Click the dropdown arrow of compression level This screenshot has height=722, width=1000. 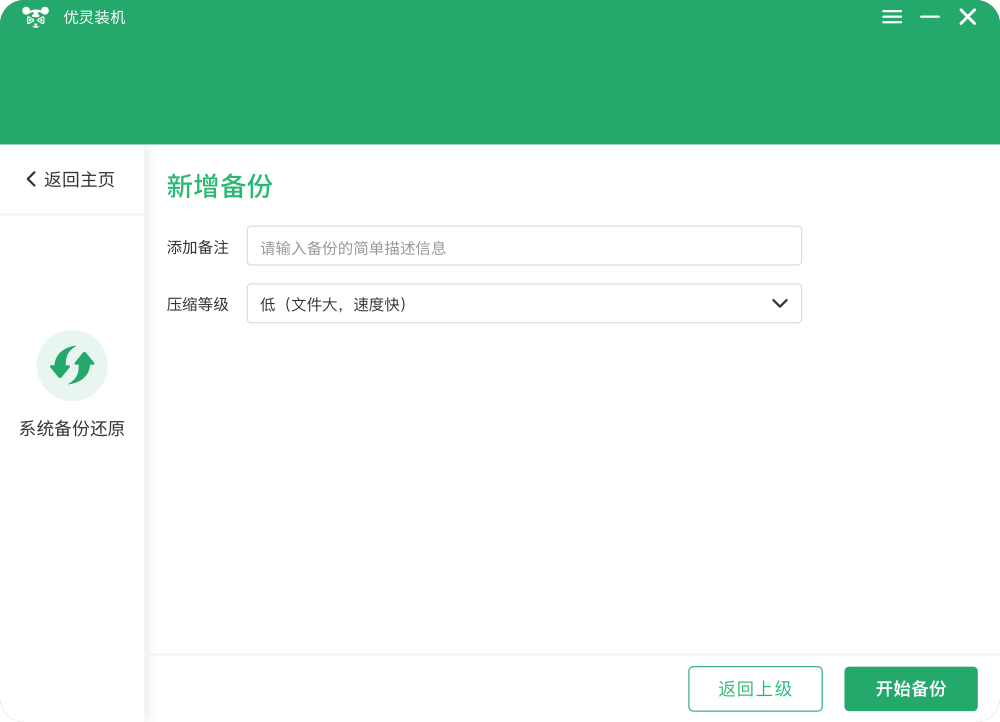pyautogui.click(x=780, y=304)
